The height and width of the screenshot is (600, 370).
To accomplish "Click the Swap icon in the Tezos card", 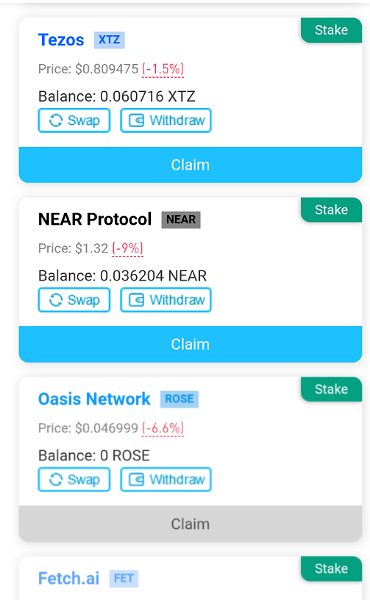I will (x=56, y=121).
